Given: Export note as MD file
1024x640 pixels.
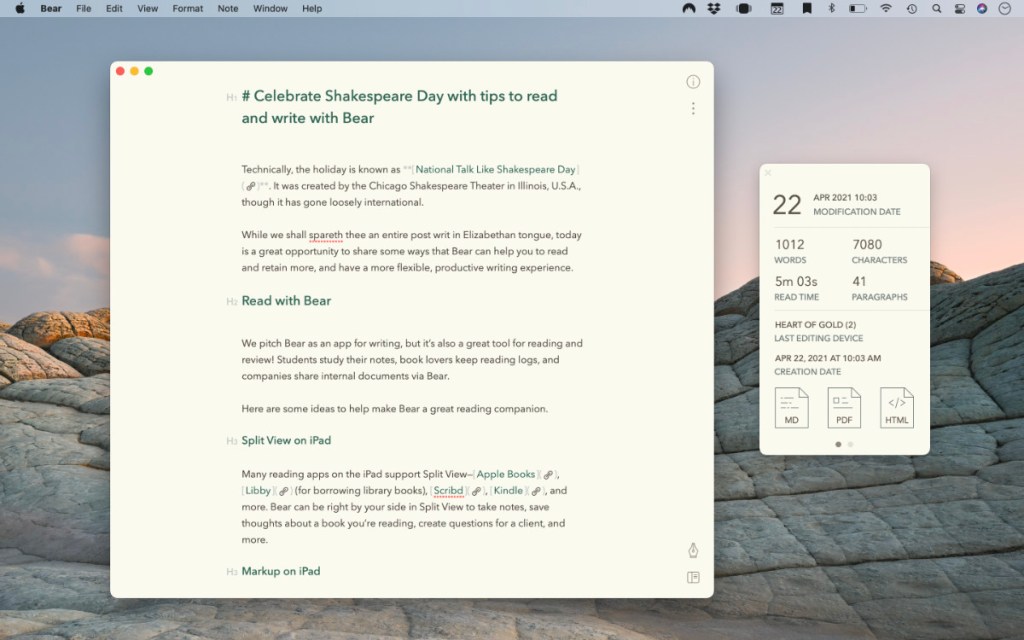Looking at the screenshot, I should pyautogui.click(x=791, y=408).
